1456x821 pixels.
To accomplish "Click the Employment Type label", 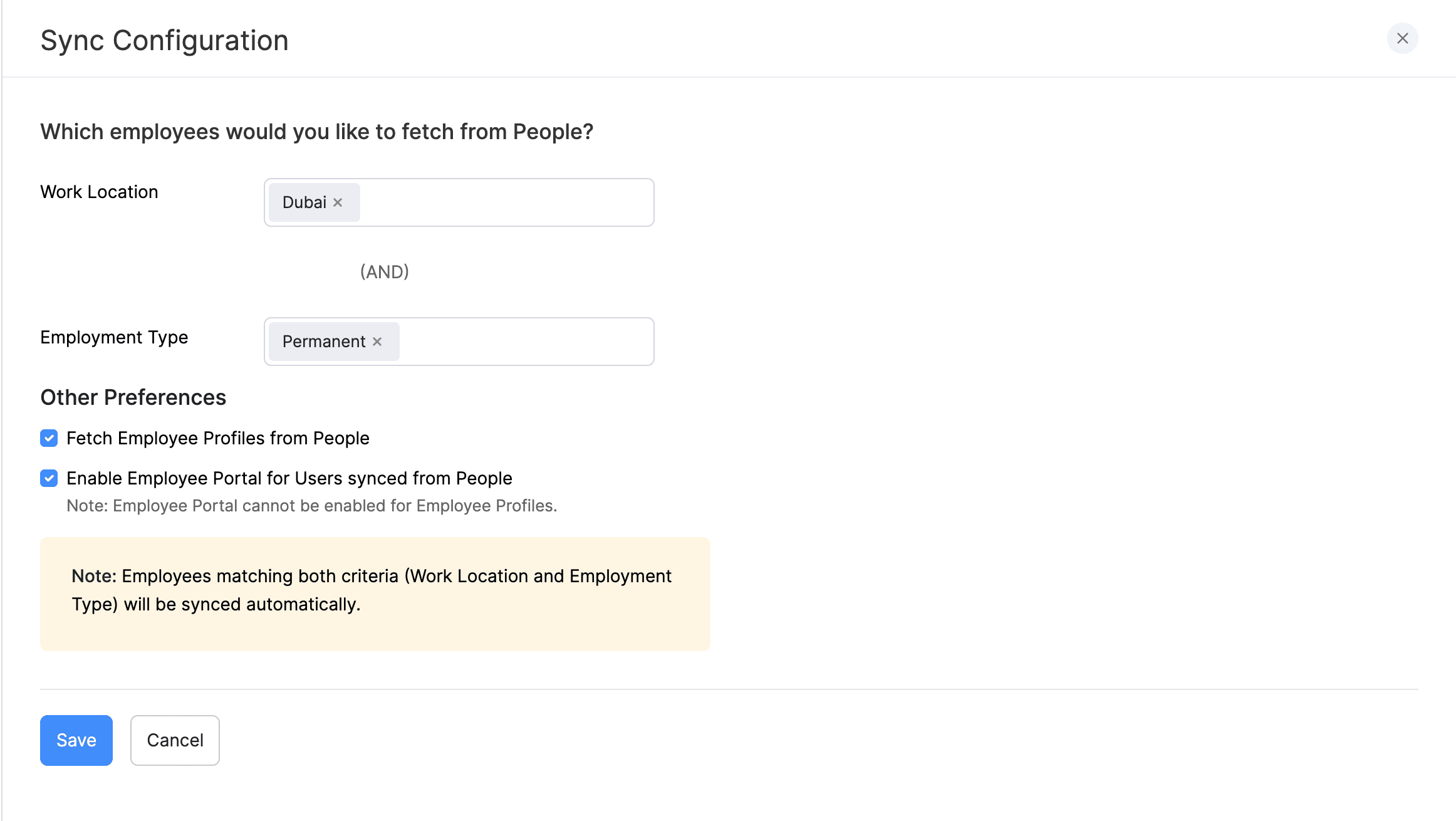I will 113,337.
